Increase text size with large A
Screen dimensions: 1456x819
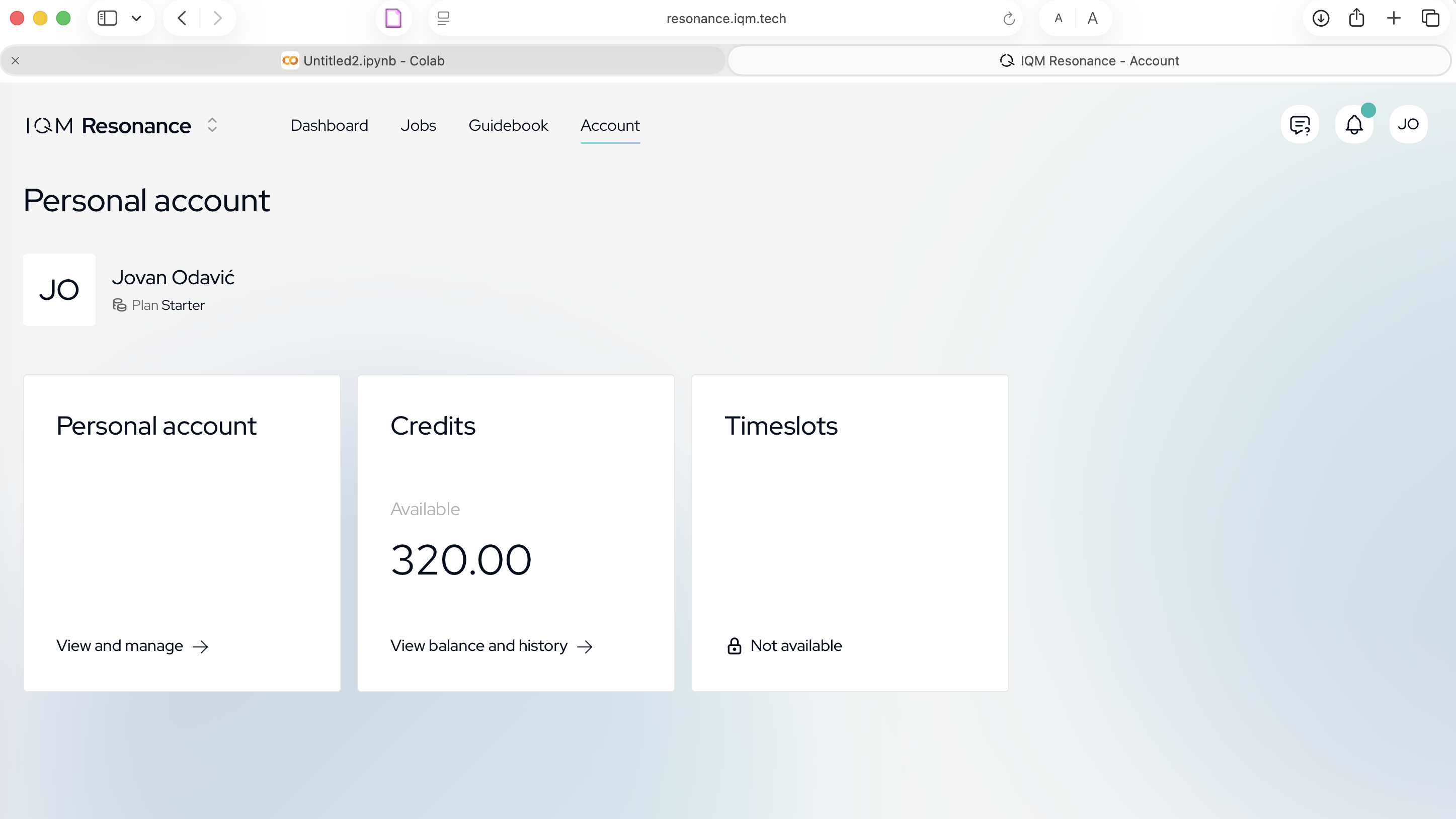pos(1093,19)
